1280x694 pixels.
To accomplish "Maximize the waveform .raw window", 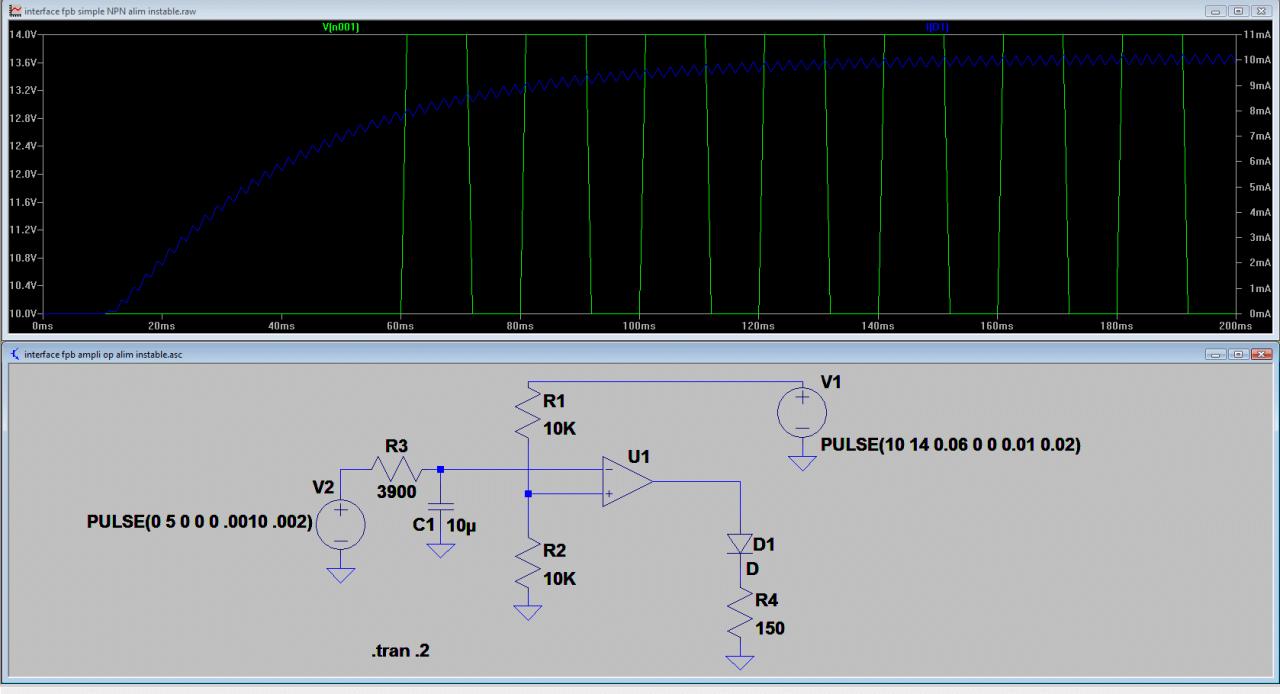I will click(1240, 9).
